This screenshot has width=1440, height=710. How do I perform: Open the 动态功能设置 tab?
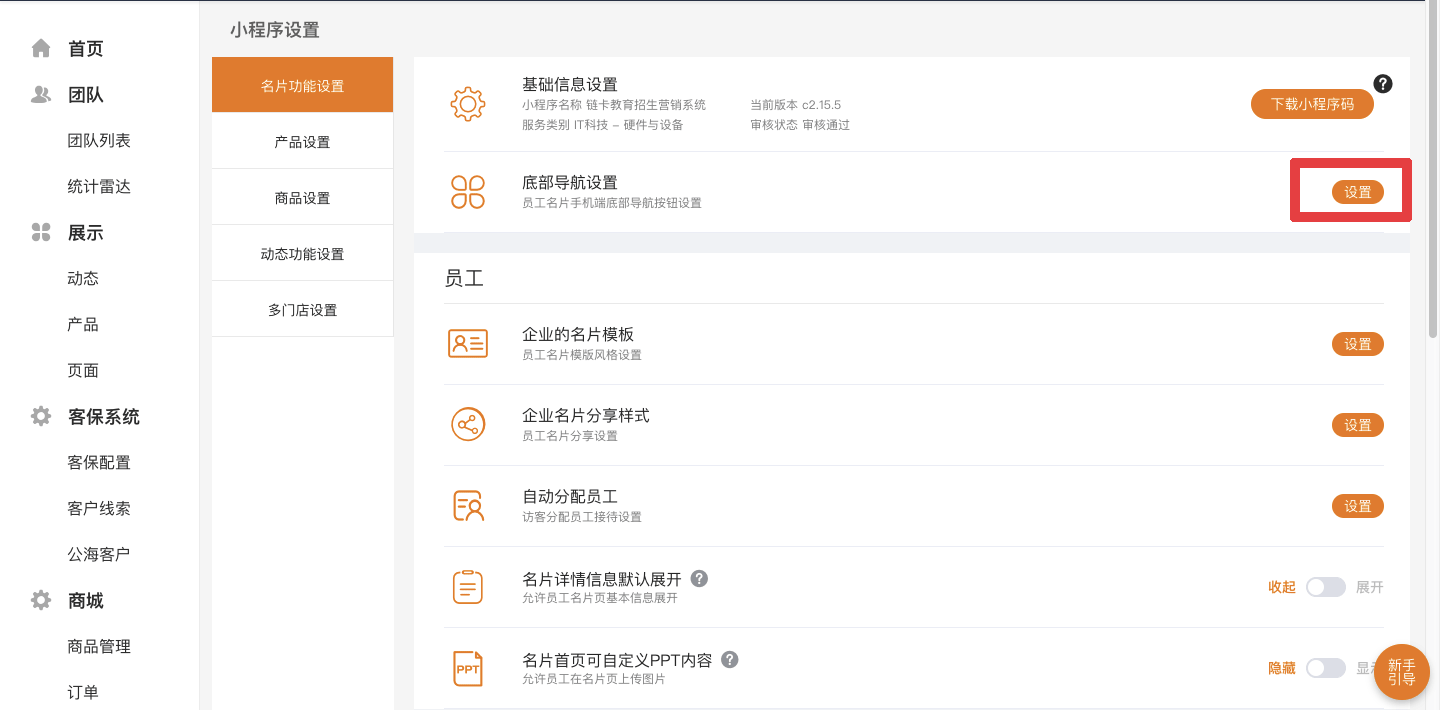click(302, 254)
